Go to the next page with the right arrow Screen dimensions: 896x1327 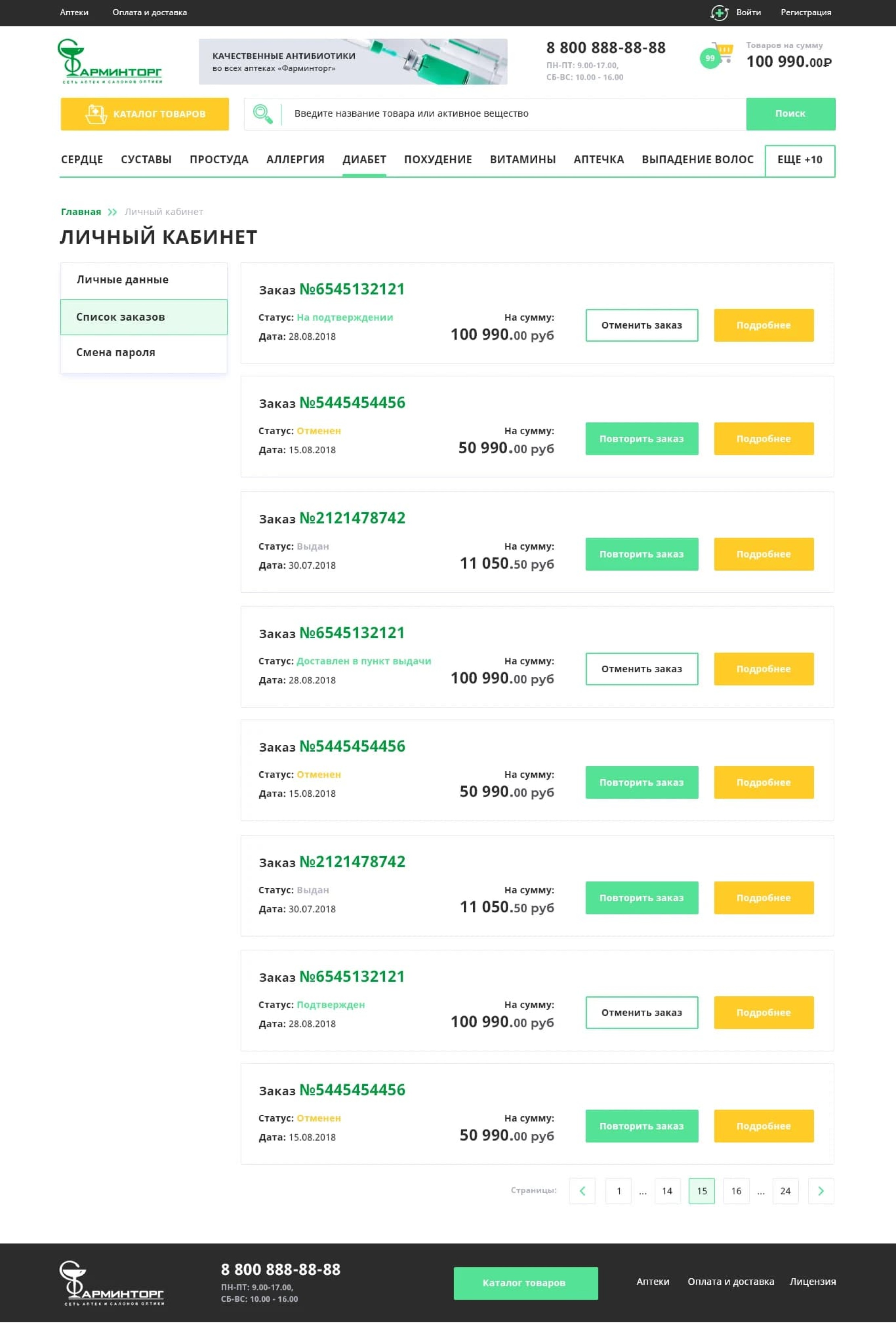[x=821, y=1191]
